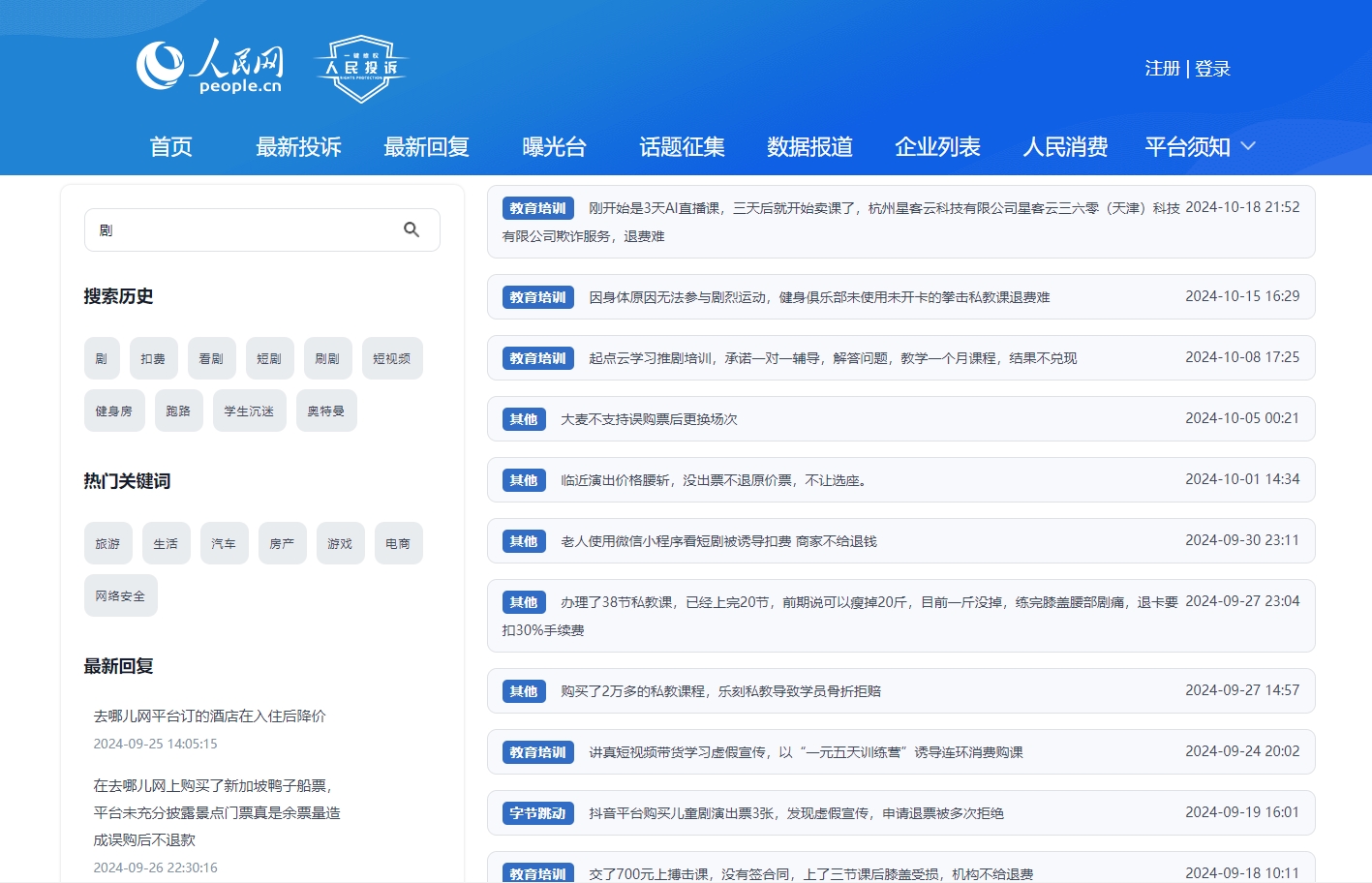Open the 企业列表 page

937,146
